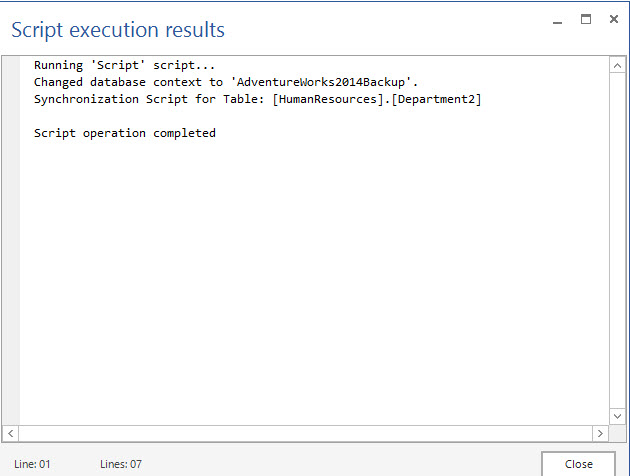Click the horizontal scrollbar left arrow
This screenshot has height=476, width=630.
click(x=11, y=434)
